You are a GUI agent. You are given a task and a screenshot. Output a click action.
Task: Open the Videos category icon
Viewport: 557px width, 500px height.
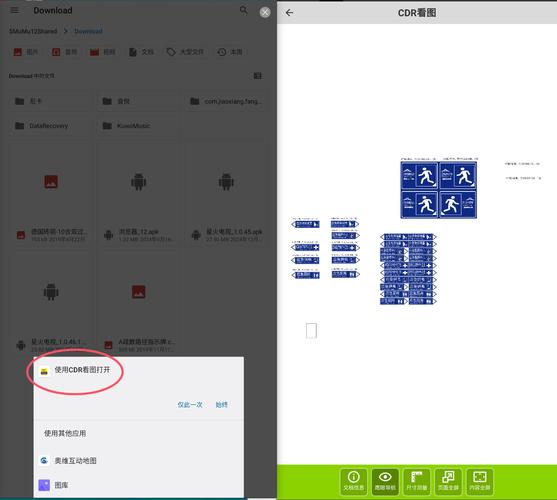pos(102,52)
